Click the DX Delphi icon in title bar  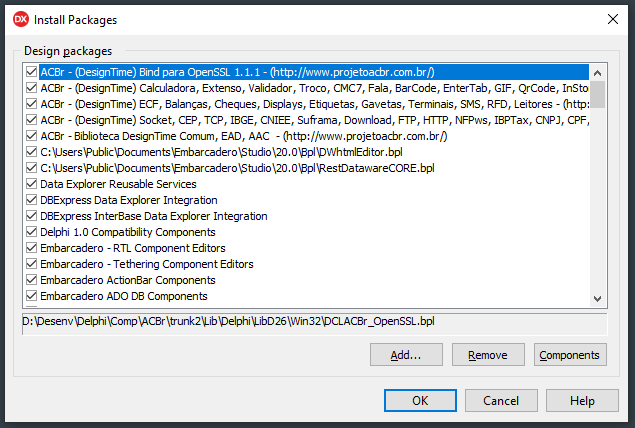pyautogui.click(x=21, y=19)
